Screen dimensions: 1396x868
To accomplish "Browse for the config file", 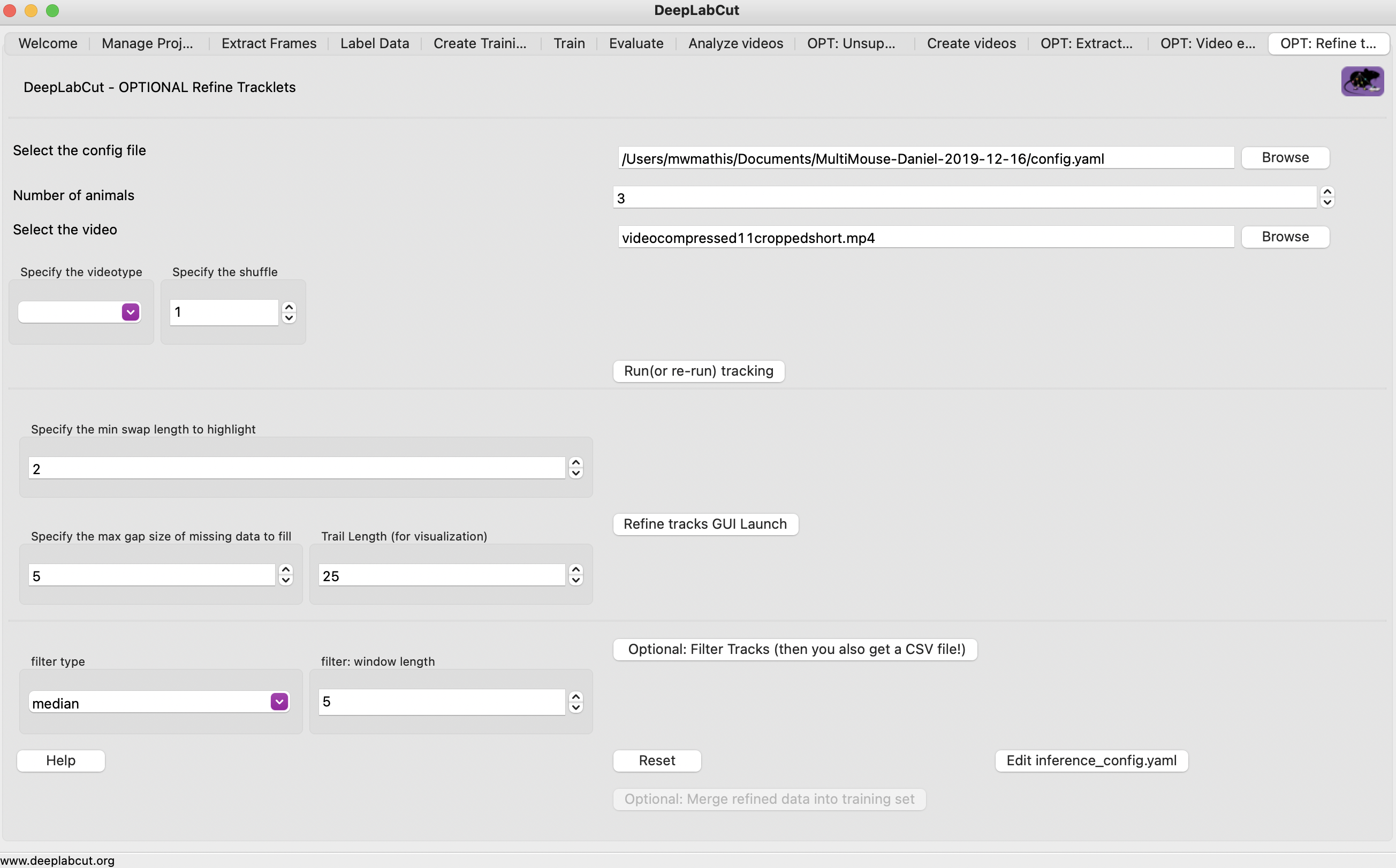I will [x=1285, y=157].
